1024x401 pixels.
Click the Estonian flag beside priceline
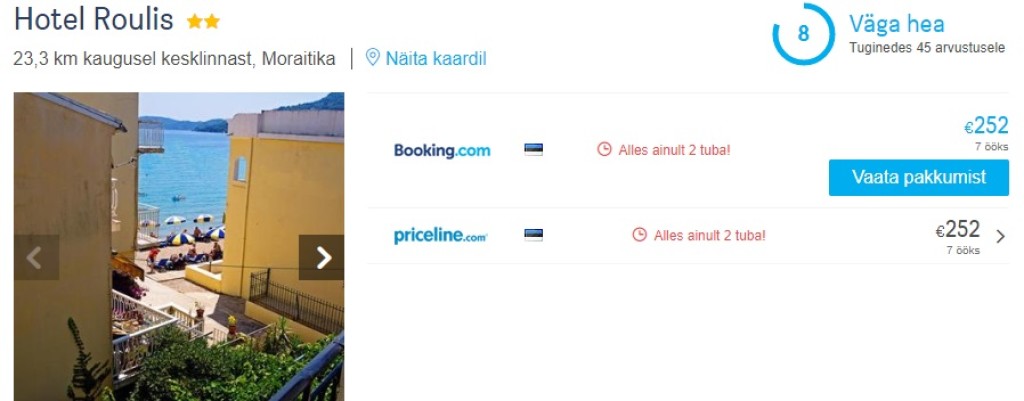coord(534,236)
